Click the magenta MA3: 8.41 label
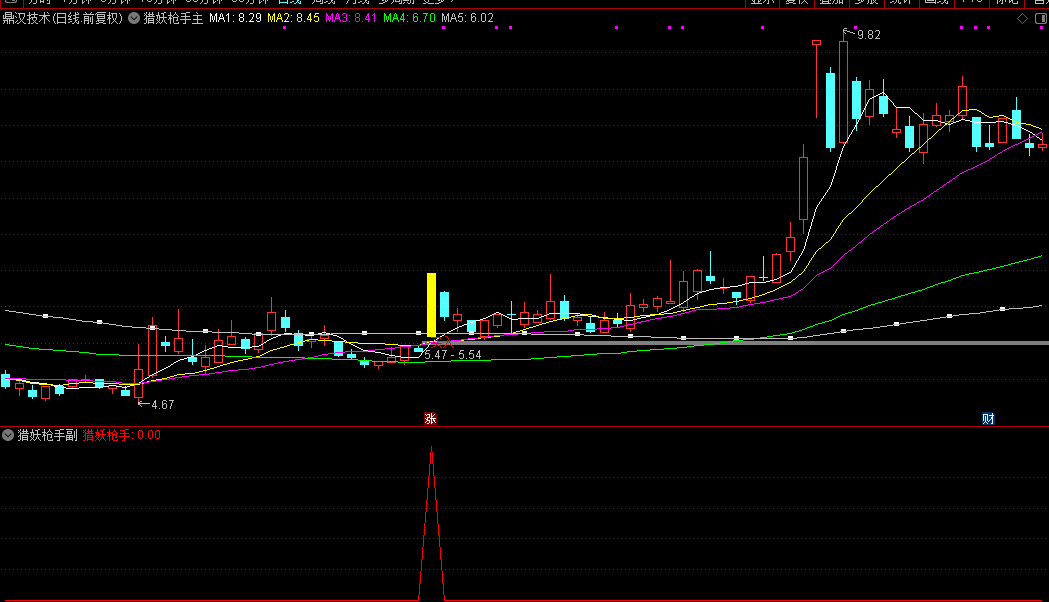 click(351, 18)
